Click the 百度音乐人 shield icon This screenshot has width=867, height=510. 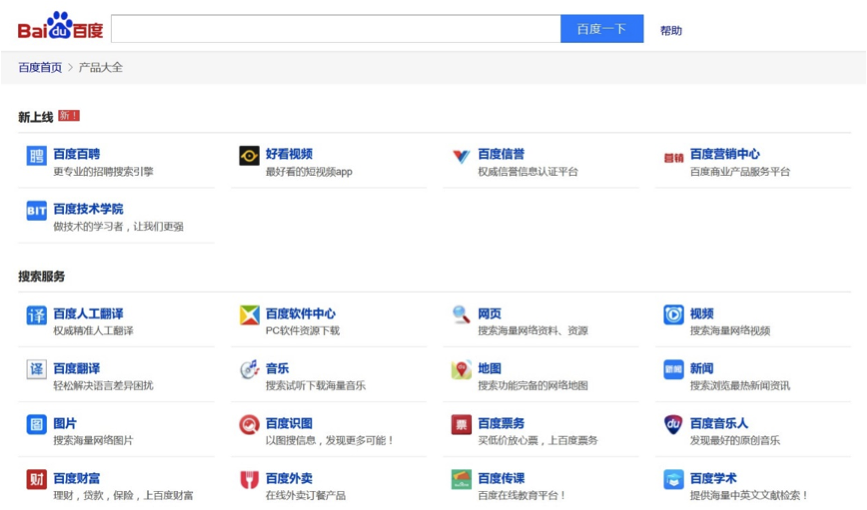[x=673, y=424]
